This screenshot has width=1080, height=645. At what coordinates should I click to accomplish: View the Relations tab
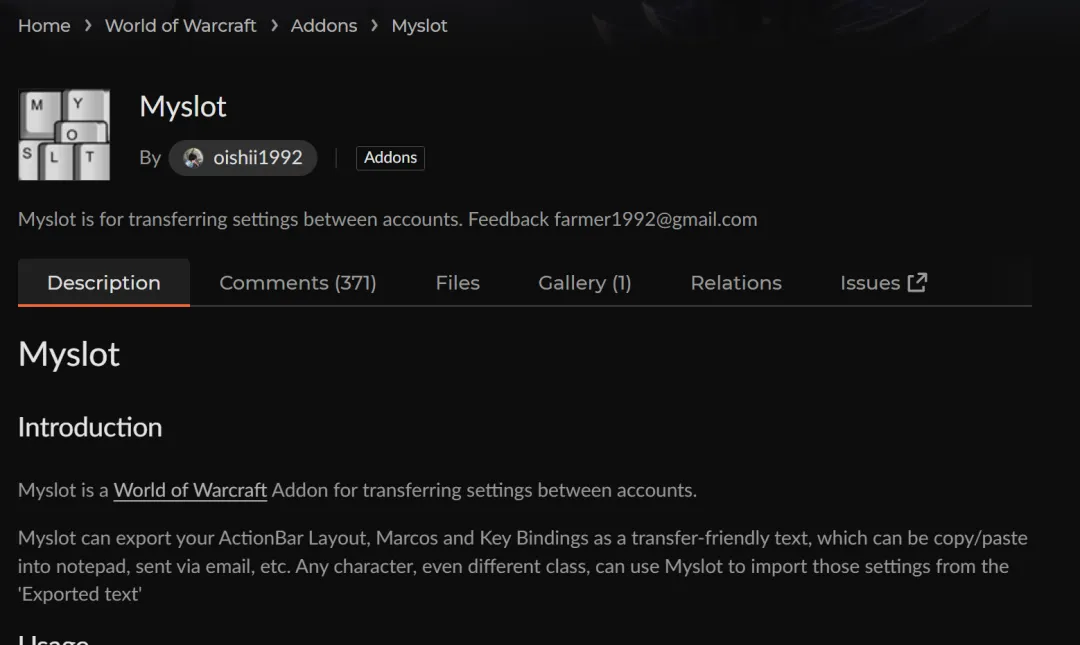coord(736,283)
